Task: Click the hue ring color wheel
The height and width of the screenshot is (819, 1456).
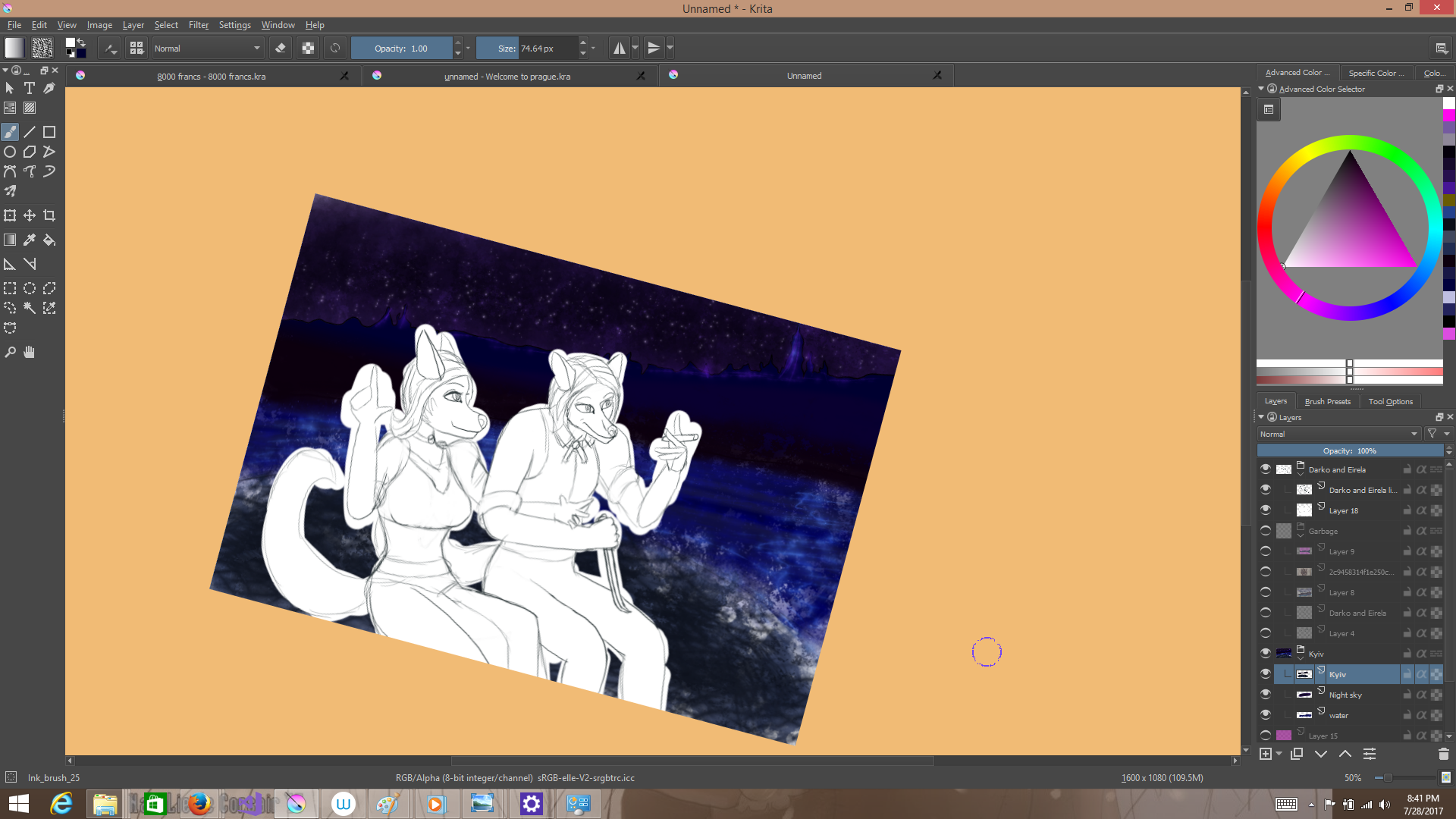Action: tap(1349, 144)
